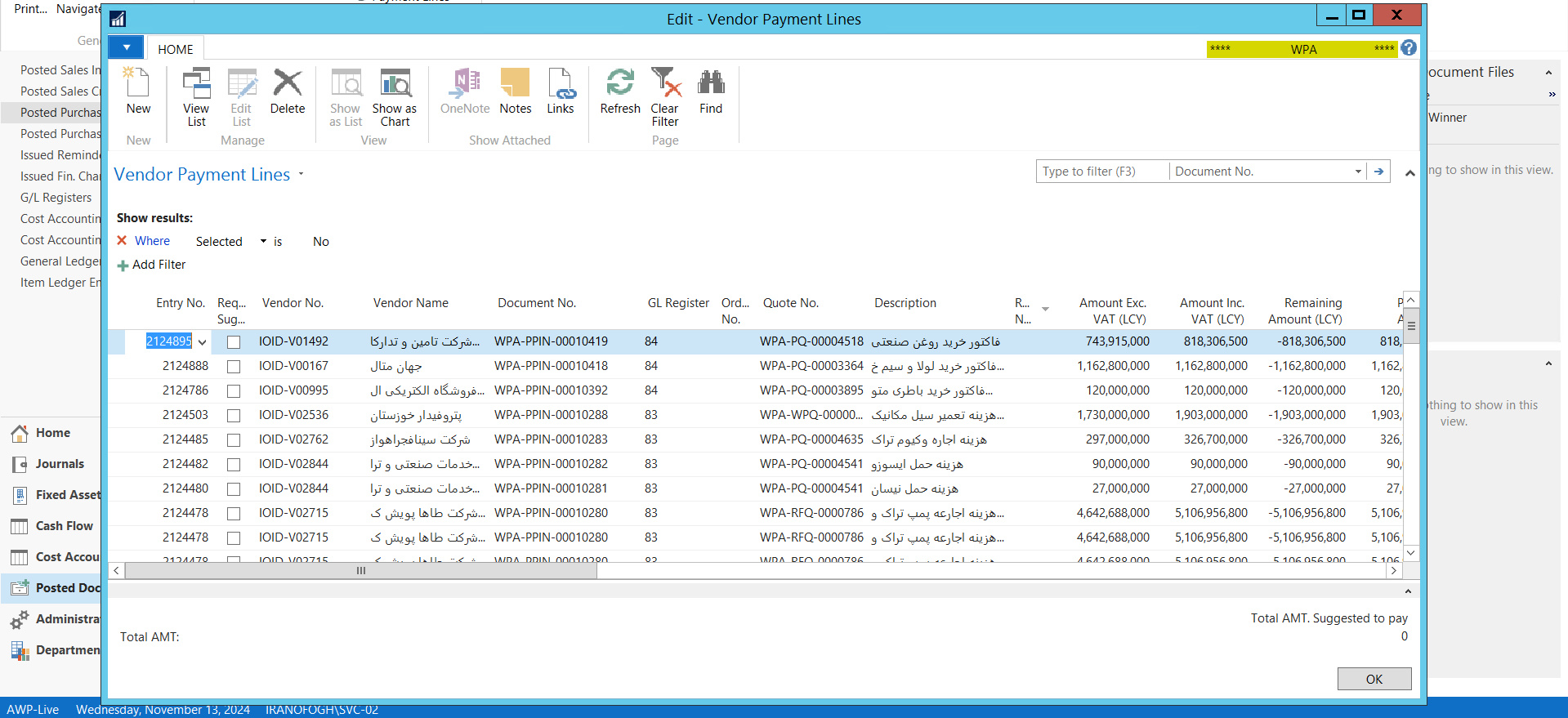1568x718 pixels.
Task: Open Journals in navigation pane
Action: click(59, 464)
